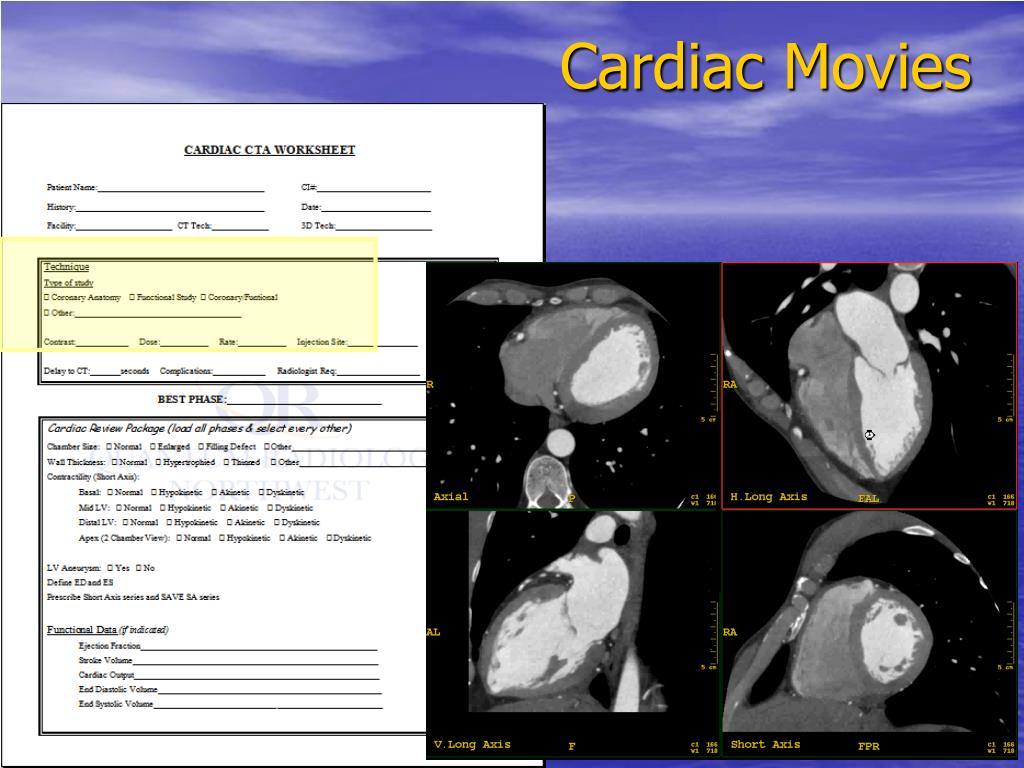Select the BEST PHASE blank line
This screenshot has width=1024, height=768.
point(304,402)
